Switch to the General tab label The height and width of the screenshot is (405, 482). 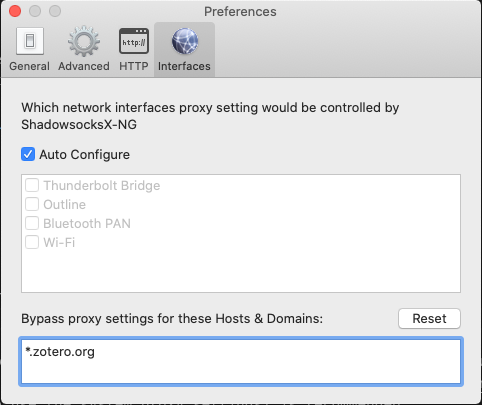click(x=29, y=66)
